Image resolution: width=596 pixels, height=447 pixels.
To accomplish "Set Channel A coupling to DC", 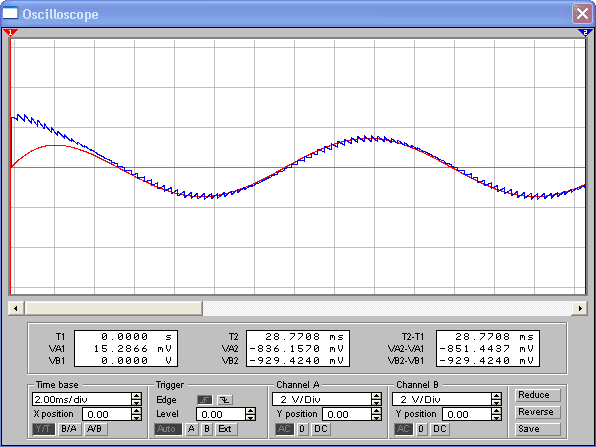I will (321, 429).
